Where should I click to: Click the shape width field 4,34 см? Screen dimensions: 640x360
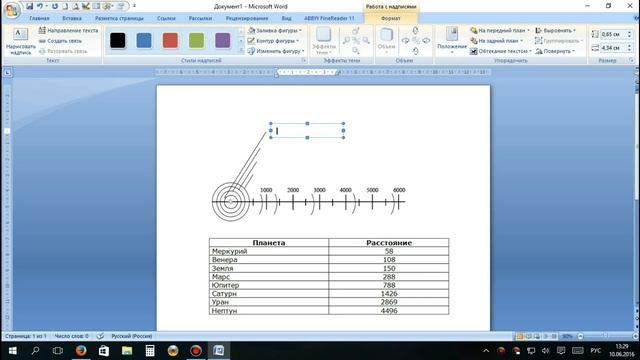pos(613,48)
